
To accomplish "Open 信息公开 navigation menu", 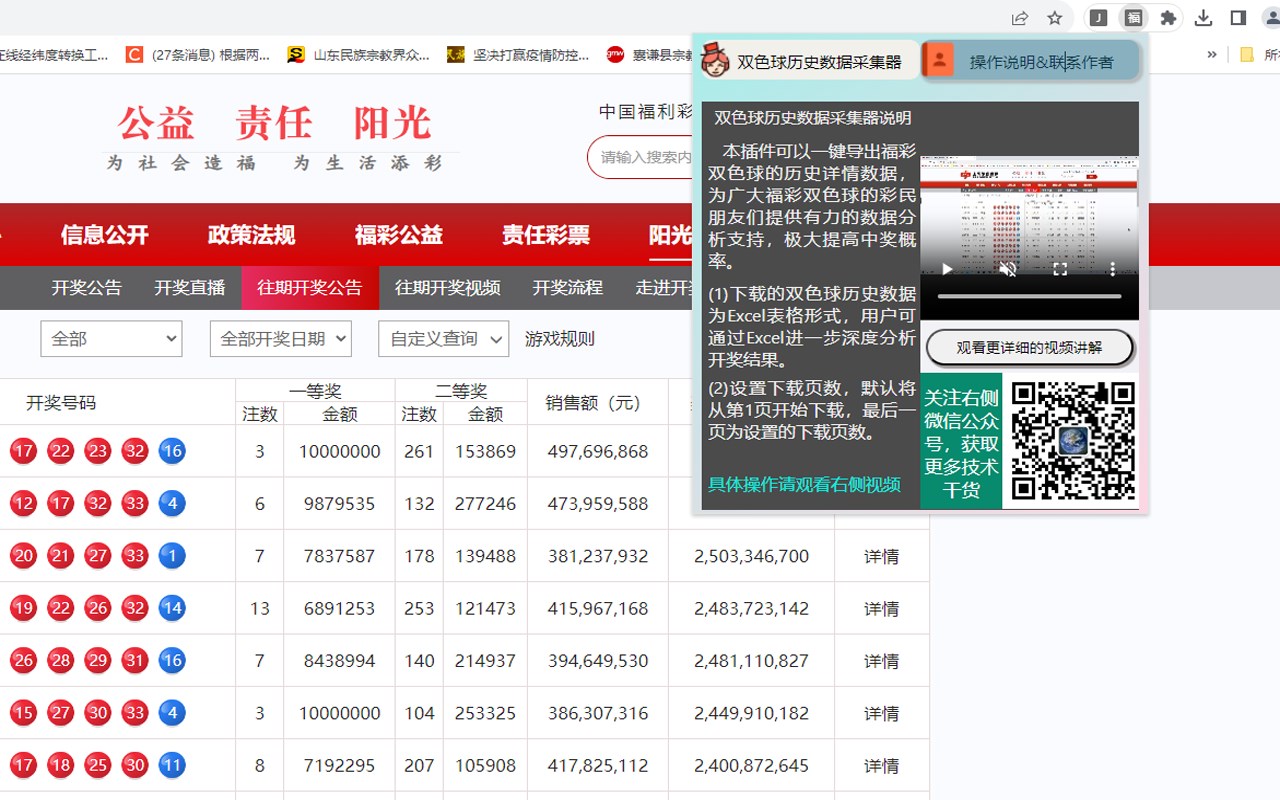I will 104,235.
